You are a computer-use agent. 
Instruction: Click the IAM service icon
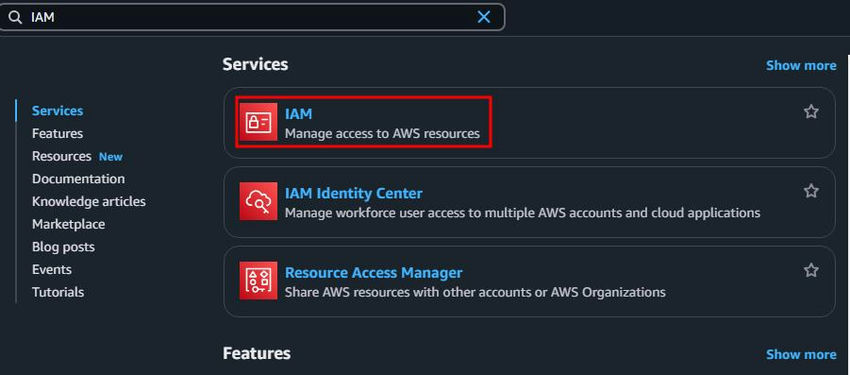click(x=258, y=122)
